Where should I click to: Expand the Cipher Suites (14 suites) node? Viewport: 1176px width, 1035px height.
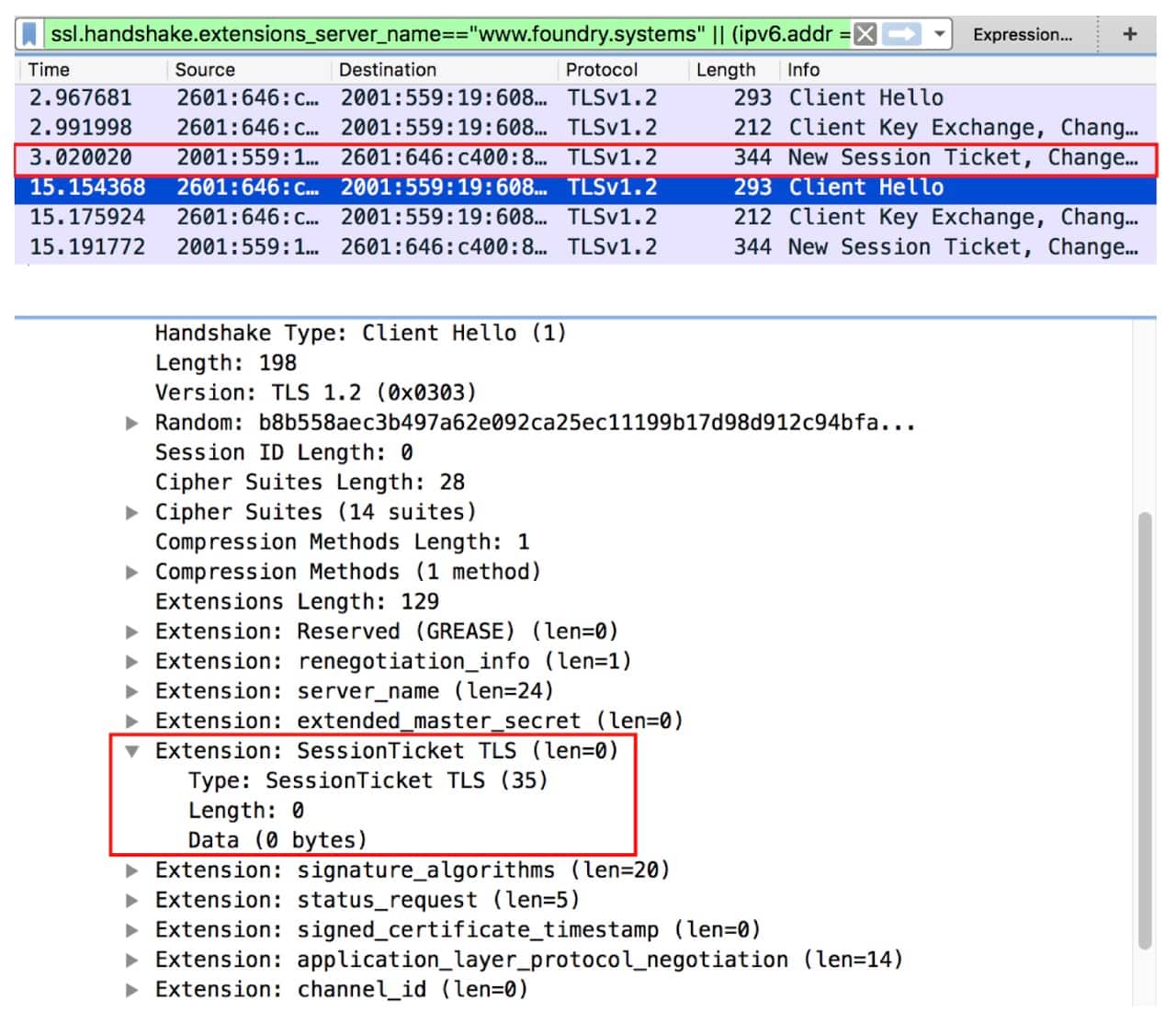click(x=132, y=512)
